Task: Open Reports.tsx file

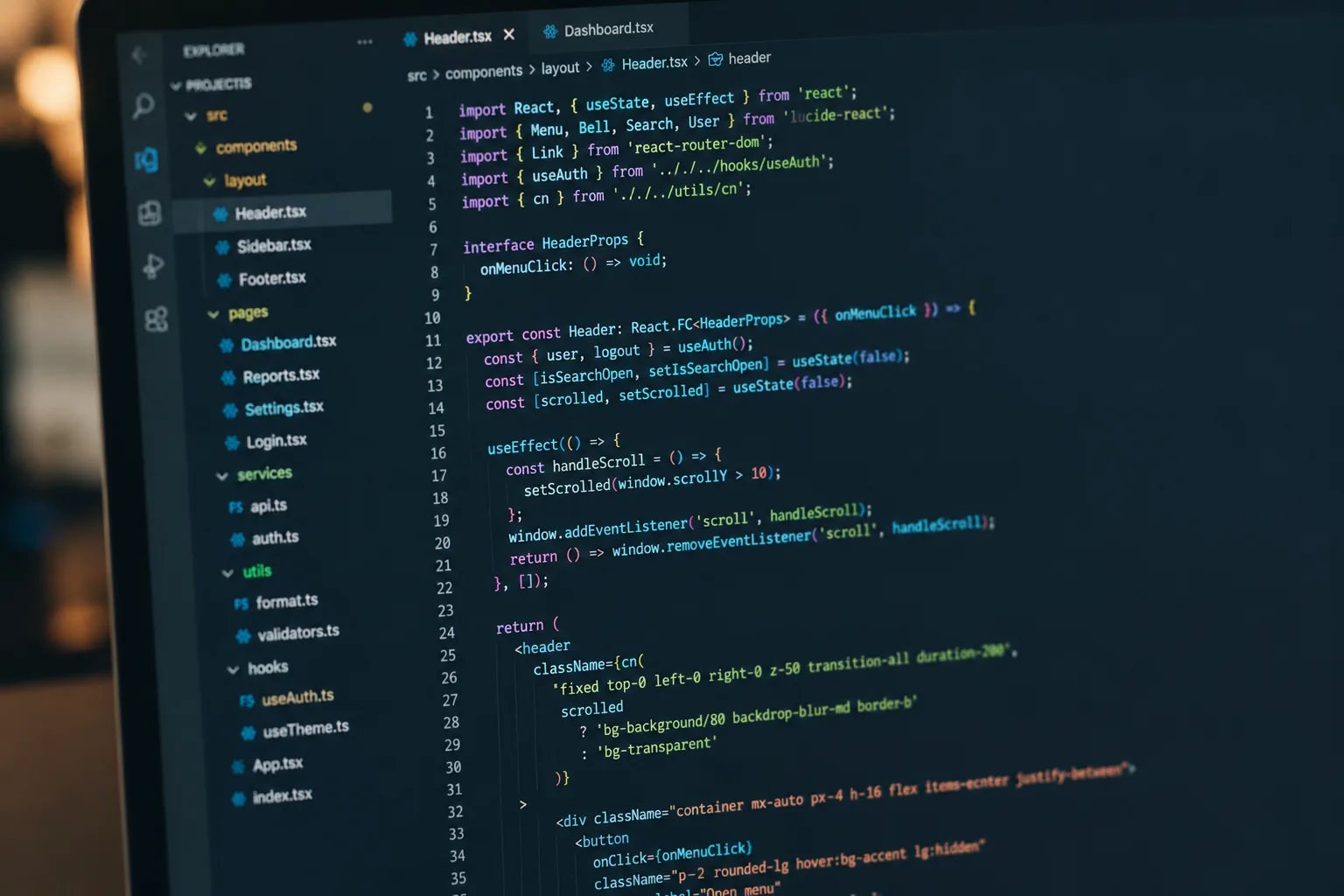Action: tap(281, 376)
